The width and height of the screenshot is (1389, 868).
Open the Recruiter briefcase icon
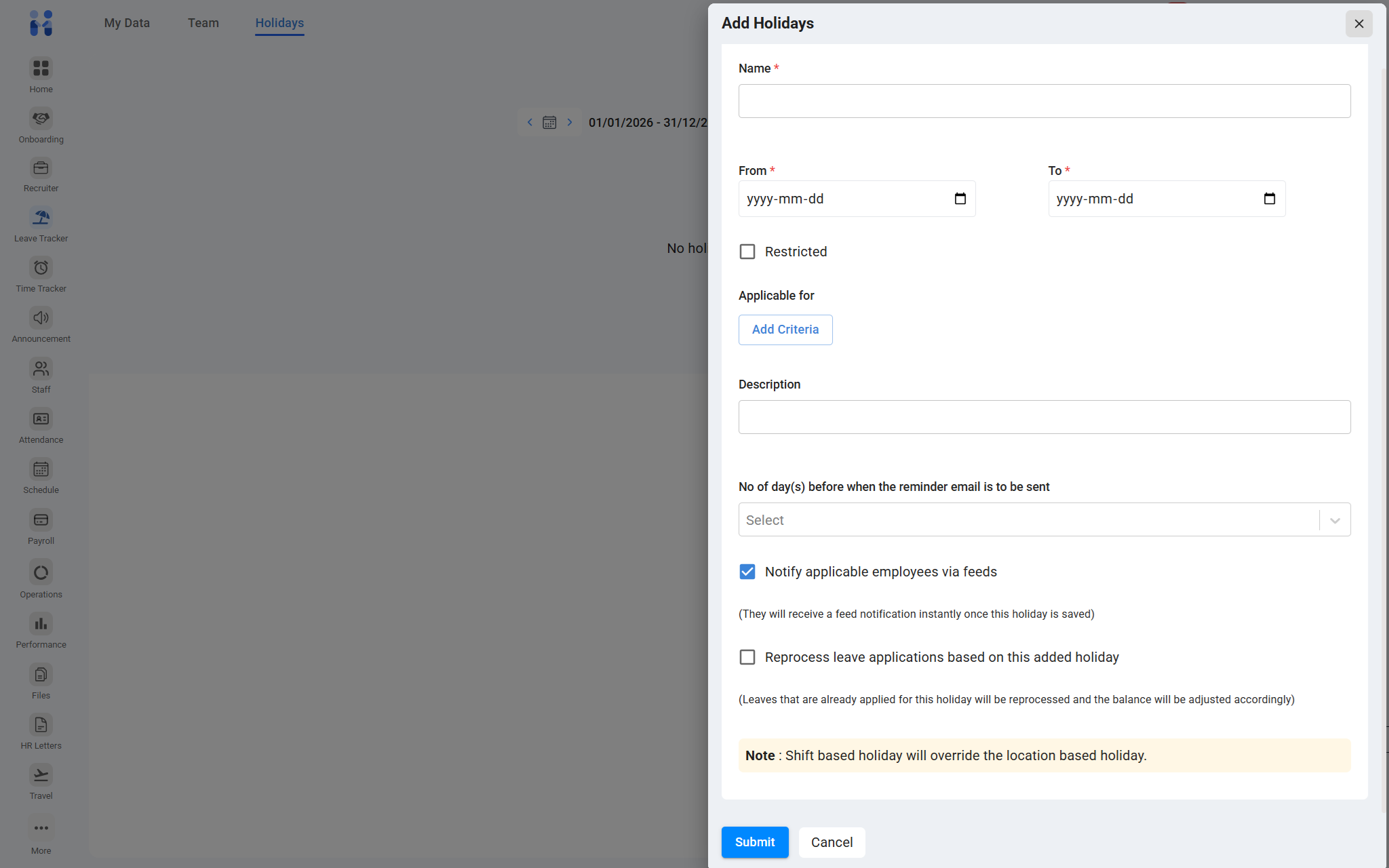[41, 167]
